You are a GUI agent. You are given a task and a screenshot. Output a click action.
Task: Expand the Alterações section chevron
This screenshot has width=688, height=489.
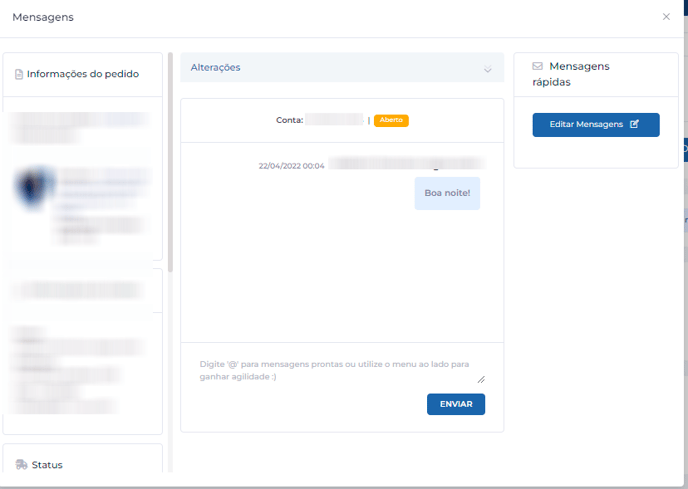[x=487, y=69]
